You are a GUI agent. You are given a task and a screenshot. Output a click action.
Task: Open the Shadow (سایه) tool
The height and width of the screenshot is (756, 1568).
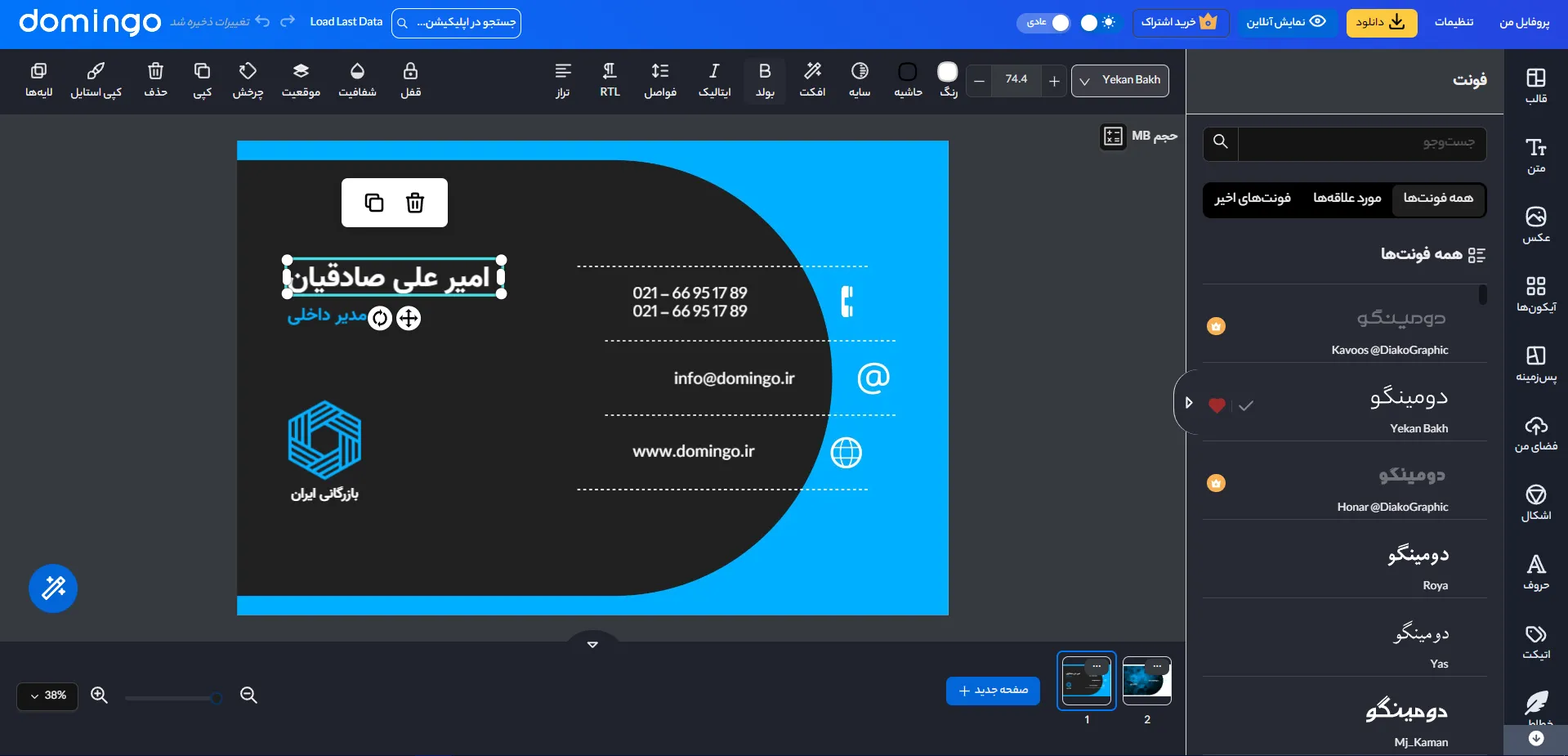pos(860,80)
